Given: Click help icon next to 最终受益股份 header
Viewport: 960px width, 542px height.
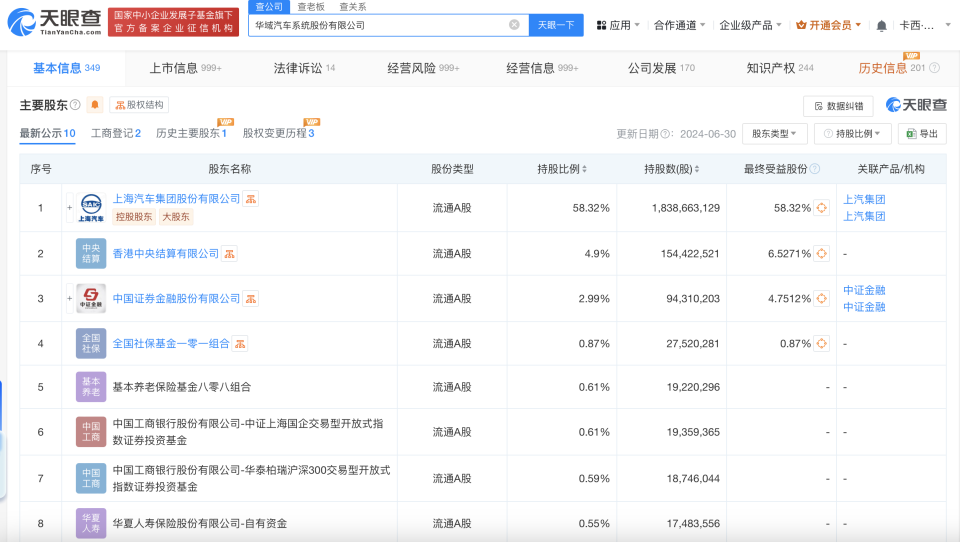Looking at the screenshot, I should [814, 169].
